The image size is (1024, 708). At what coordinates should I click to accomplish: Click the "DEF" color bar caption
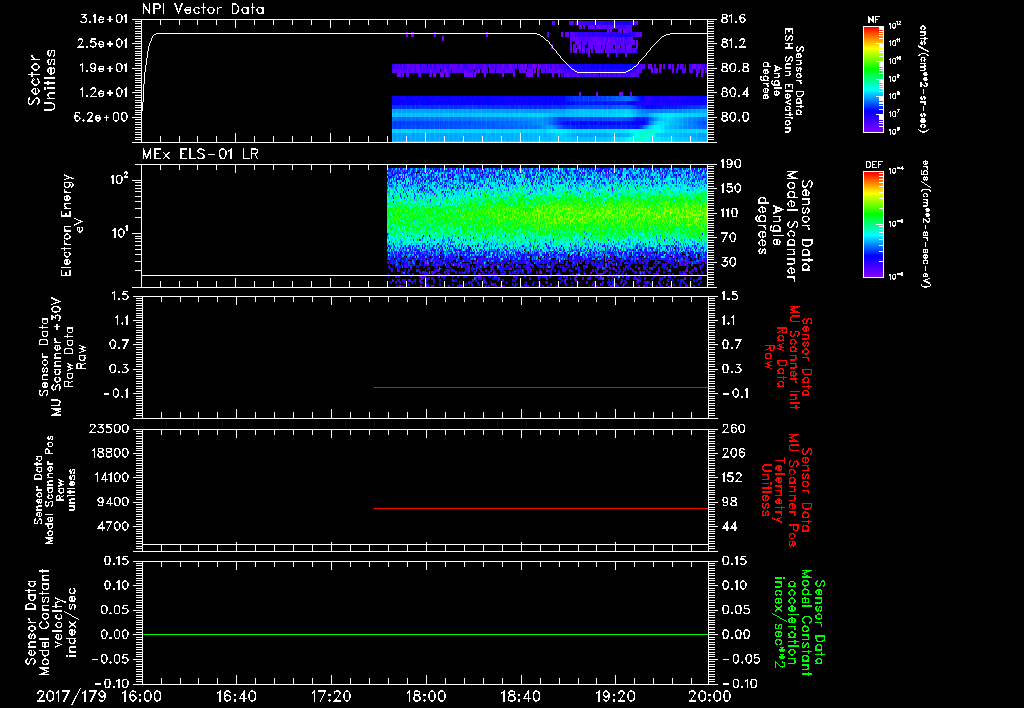[874, 165]
